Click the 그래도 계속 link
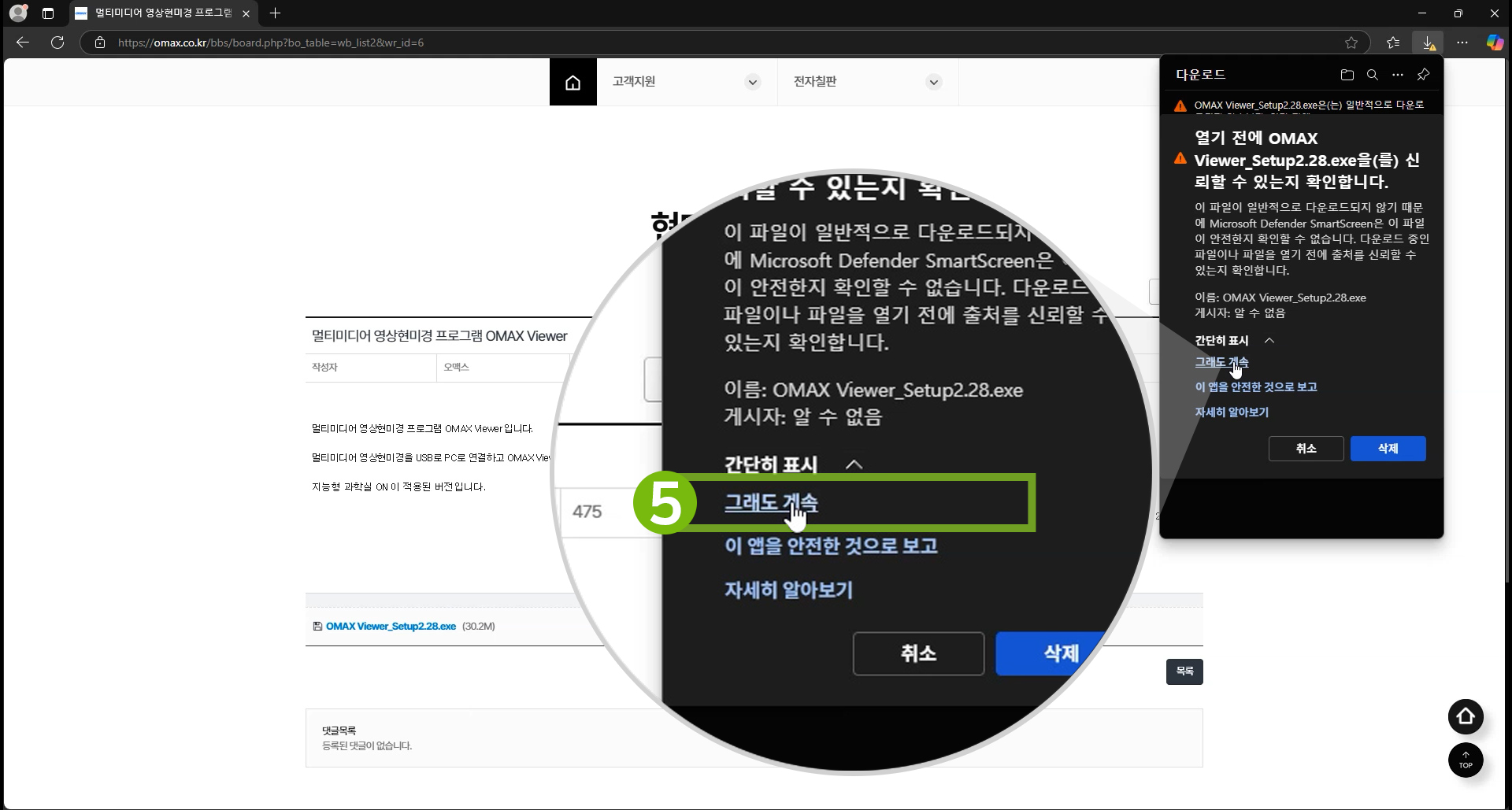1512x810 pixels. [1221, 362]
